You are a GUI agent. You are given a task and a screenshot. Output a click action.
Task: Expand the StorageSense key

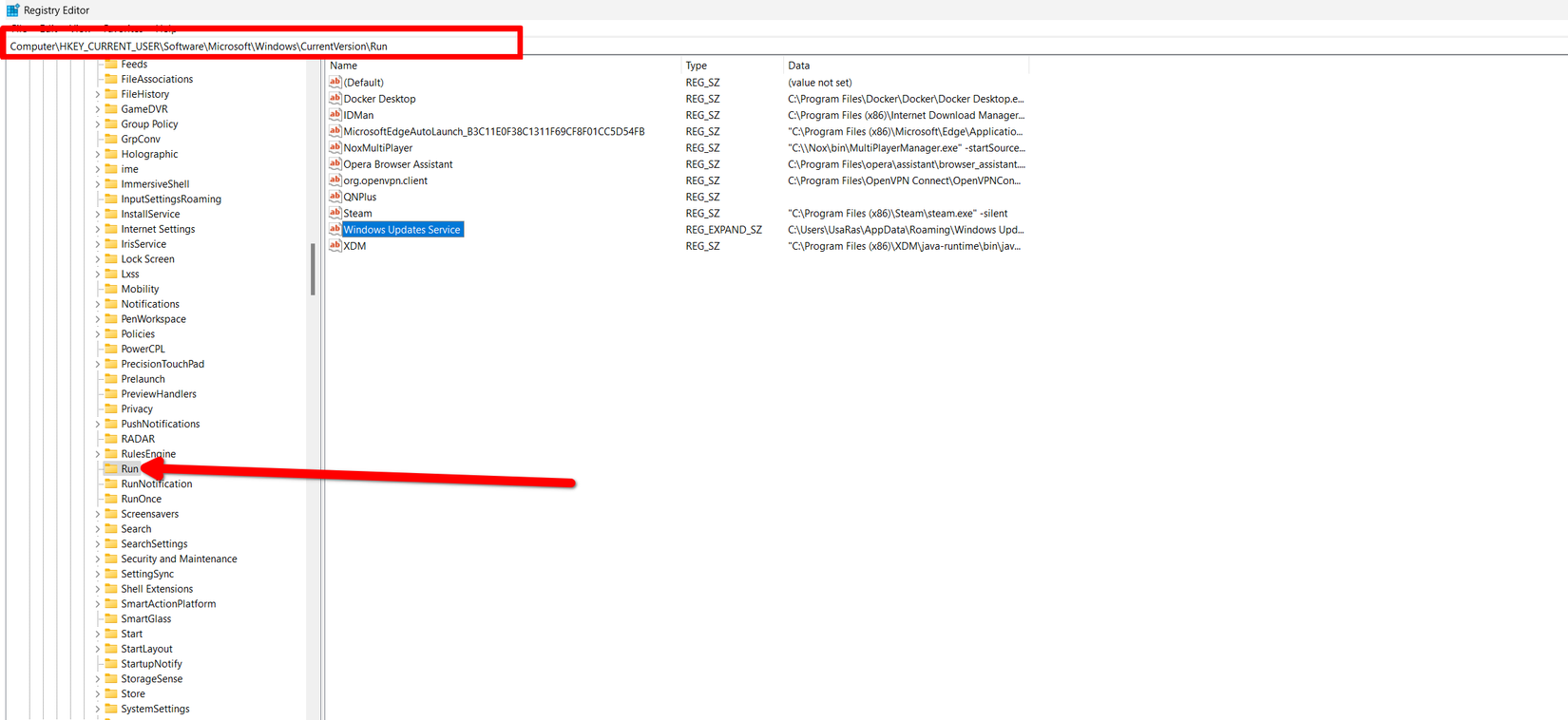(x=98, y=679)
